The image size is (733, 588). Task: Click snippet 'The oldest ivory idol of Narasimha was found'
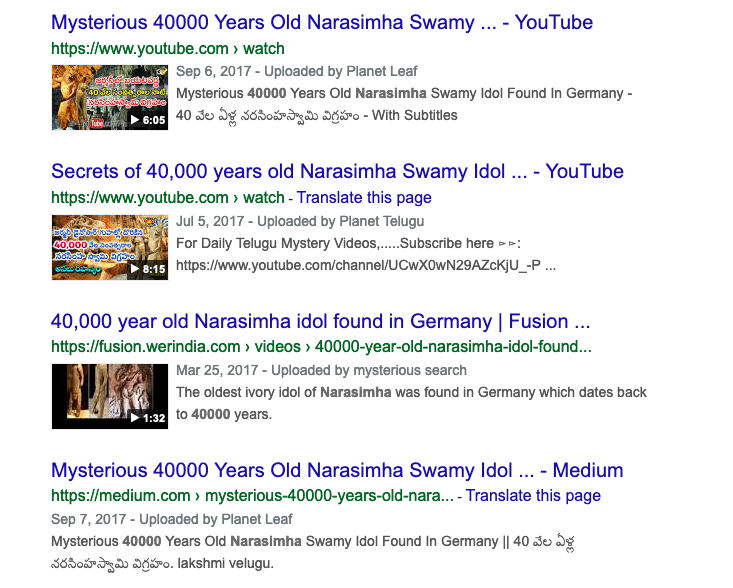point(411,392)
